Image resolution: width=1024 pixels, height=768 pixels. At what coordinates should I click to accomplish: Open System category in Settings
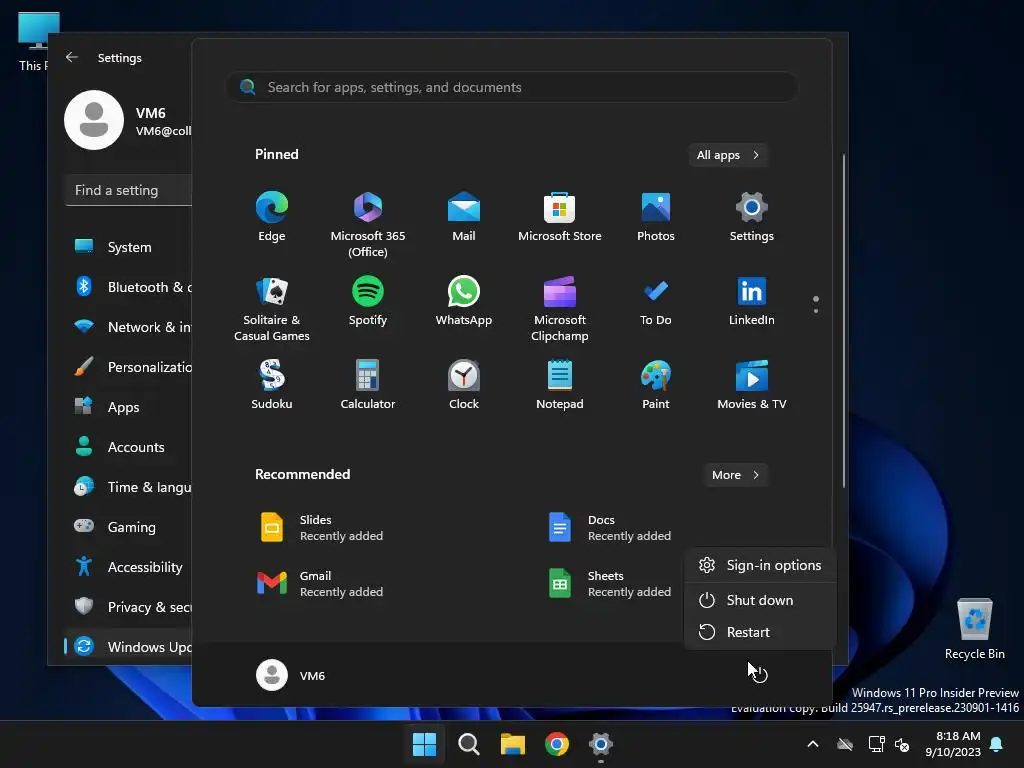coord(129,247)
